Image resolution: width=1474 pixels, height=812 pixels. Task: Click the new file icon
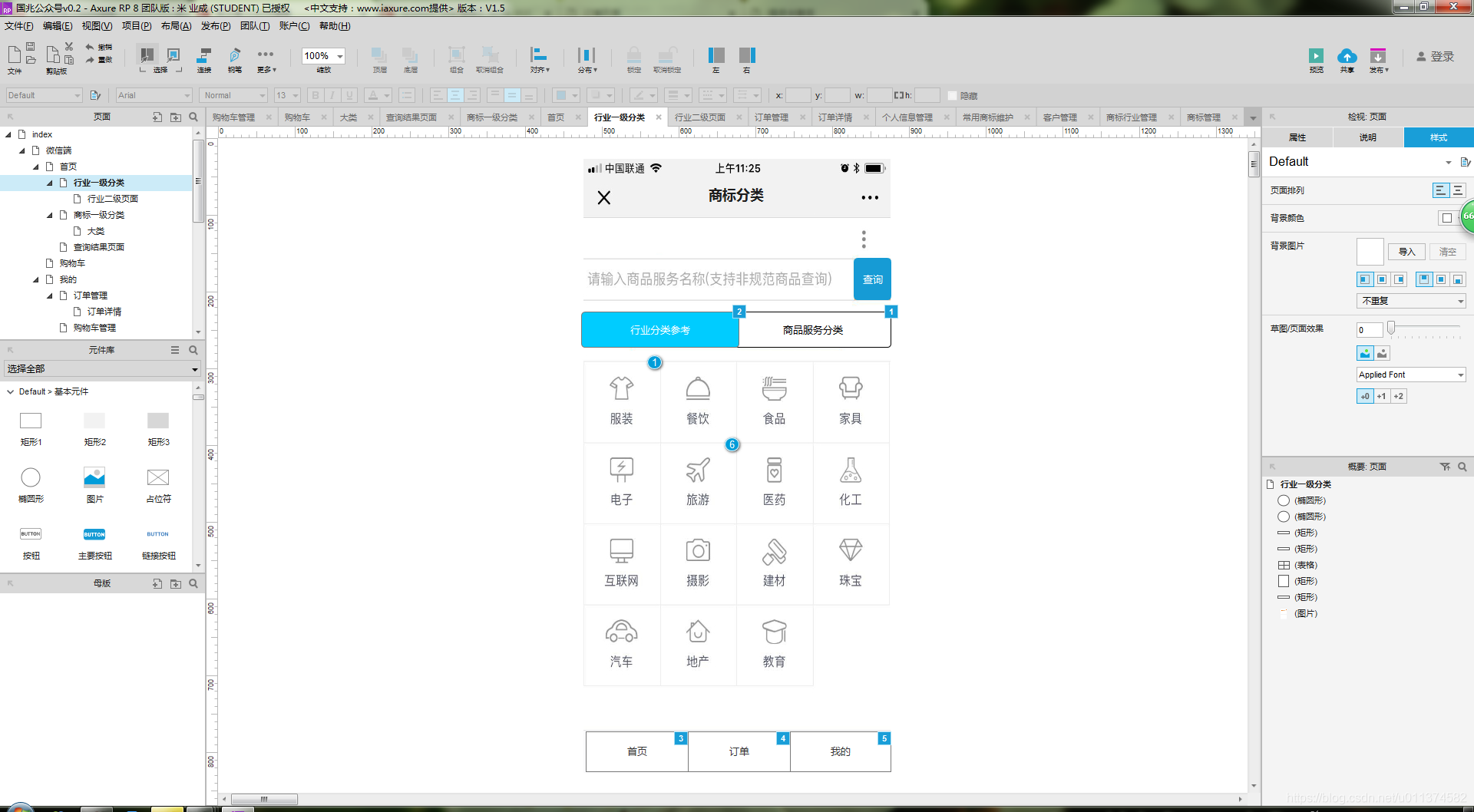(x=15, y=55)
